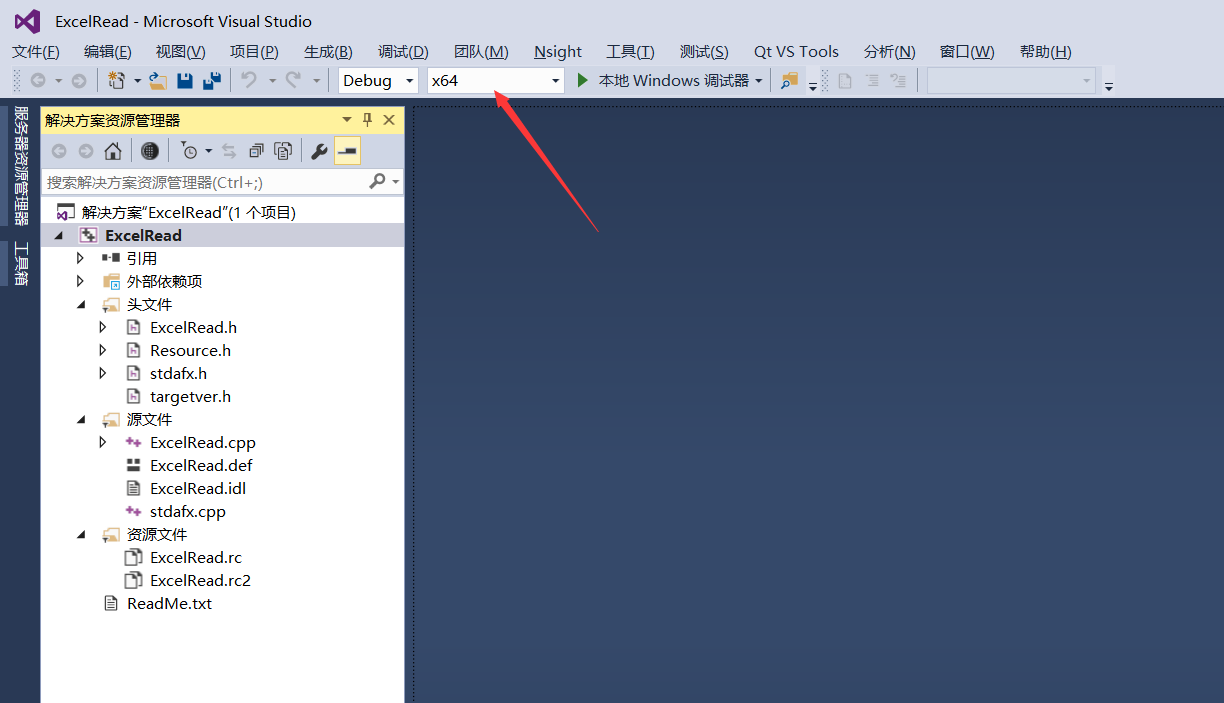Click the Open File folder icon
The width and height of the screenshot is (1224, 703).
[158, 80]
